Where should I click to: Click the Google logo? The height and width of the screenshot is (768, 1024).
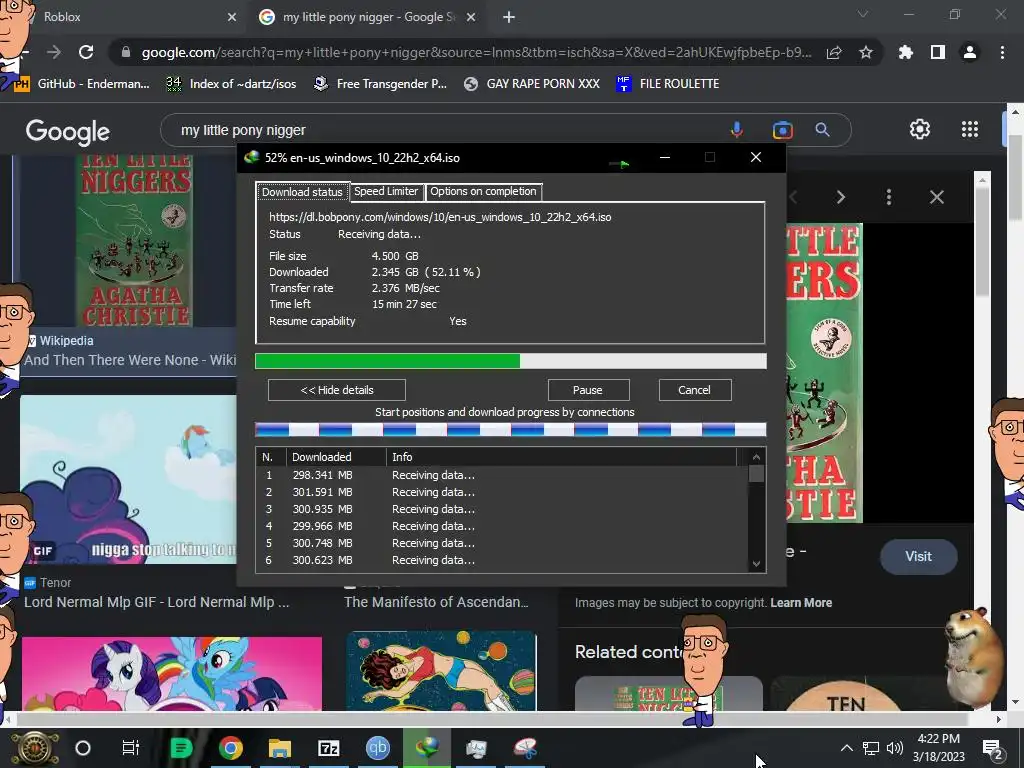[x=68, y=132]
